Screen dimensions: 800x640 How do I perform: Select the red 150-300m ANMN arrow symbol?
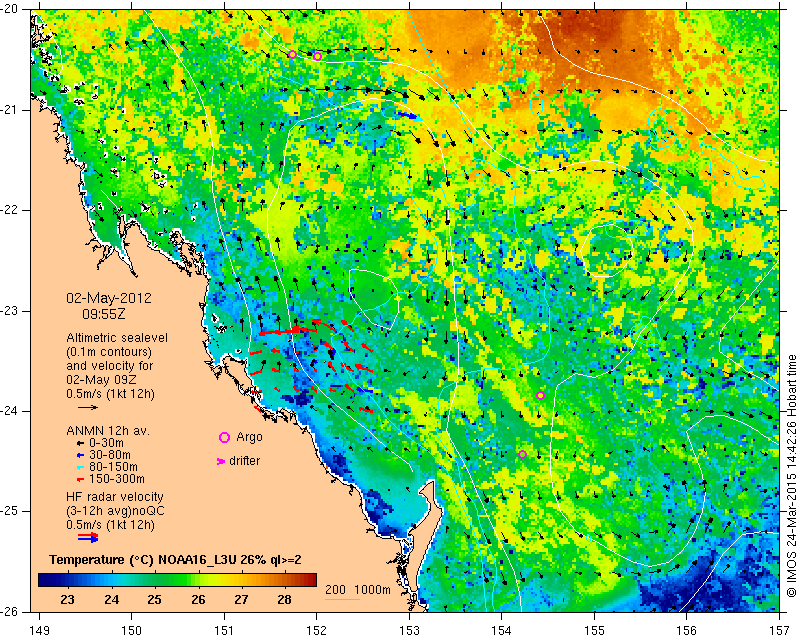80,479
